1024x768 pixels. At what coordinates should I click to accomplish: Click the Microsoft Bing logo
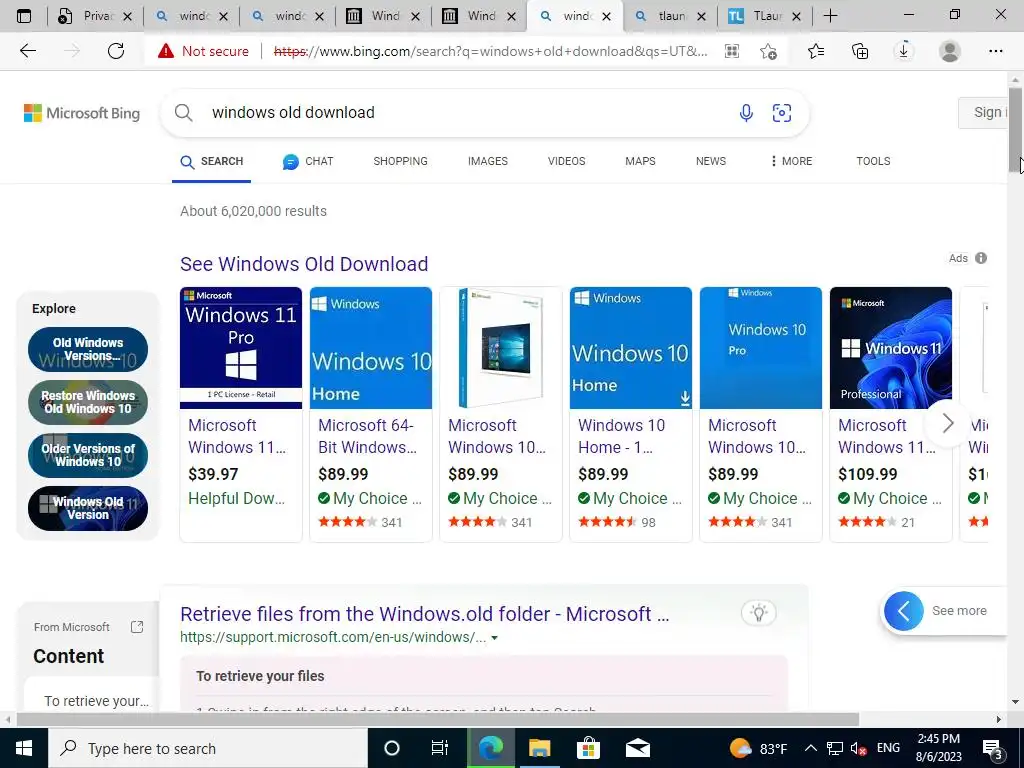[82, 113]
